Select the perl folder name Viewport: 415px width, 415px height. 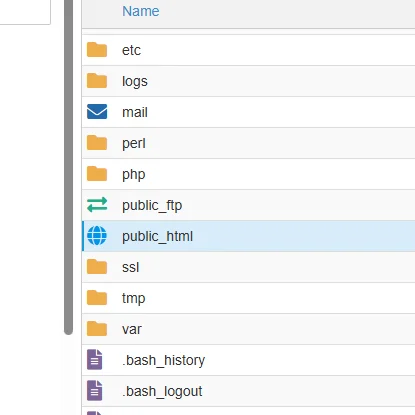pos(134,143)
